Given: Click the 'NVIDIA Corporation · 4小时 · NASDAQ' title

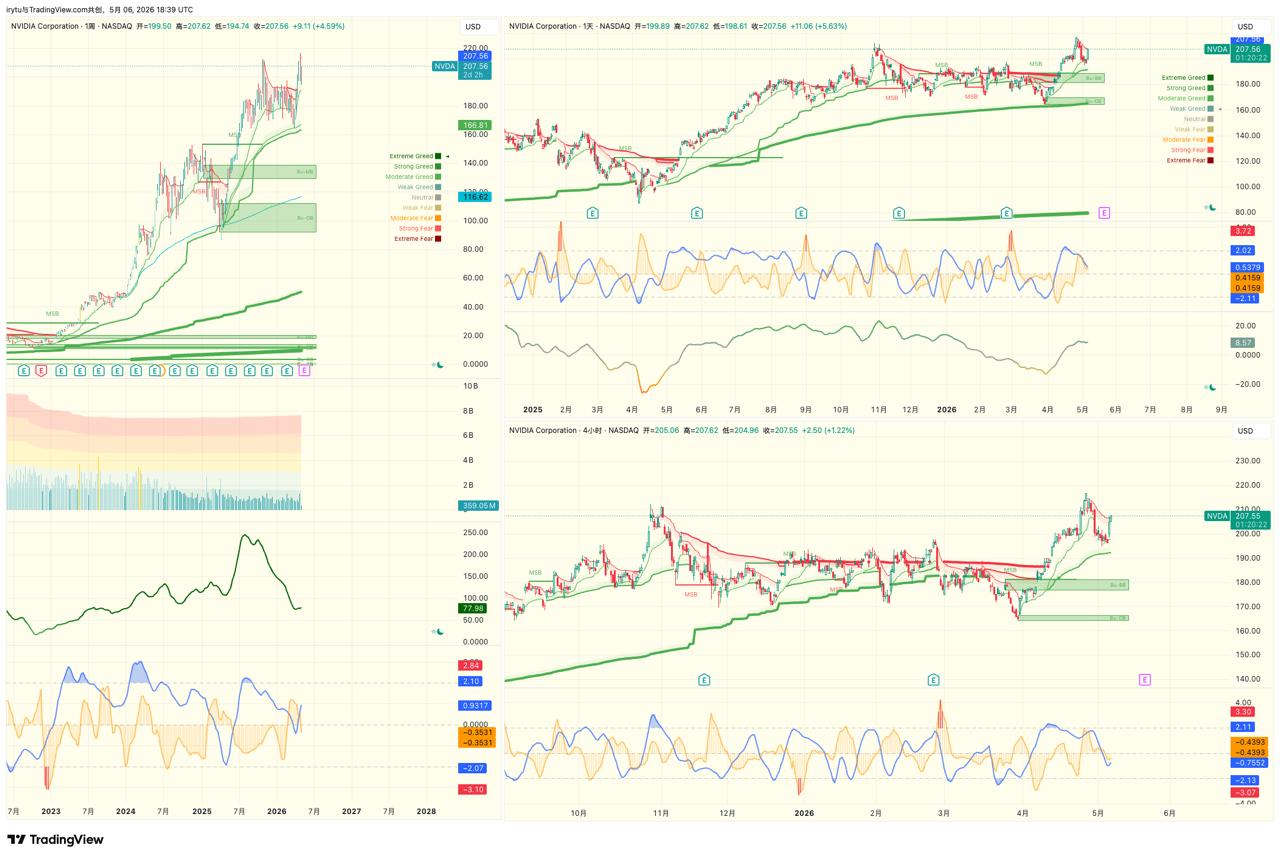Looking at the screenshot, I should 574,430.
